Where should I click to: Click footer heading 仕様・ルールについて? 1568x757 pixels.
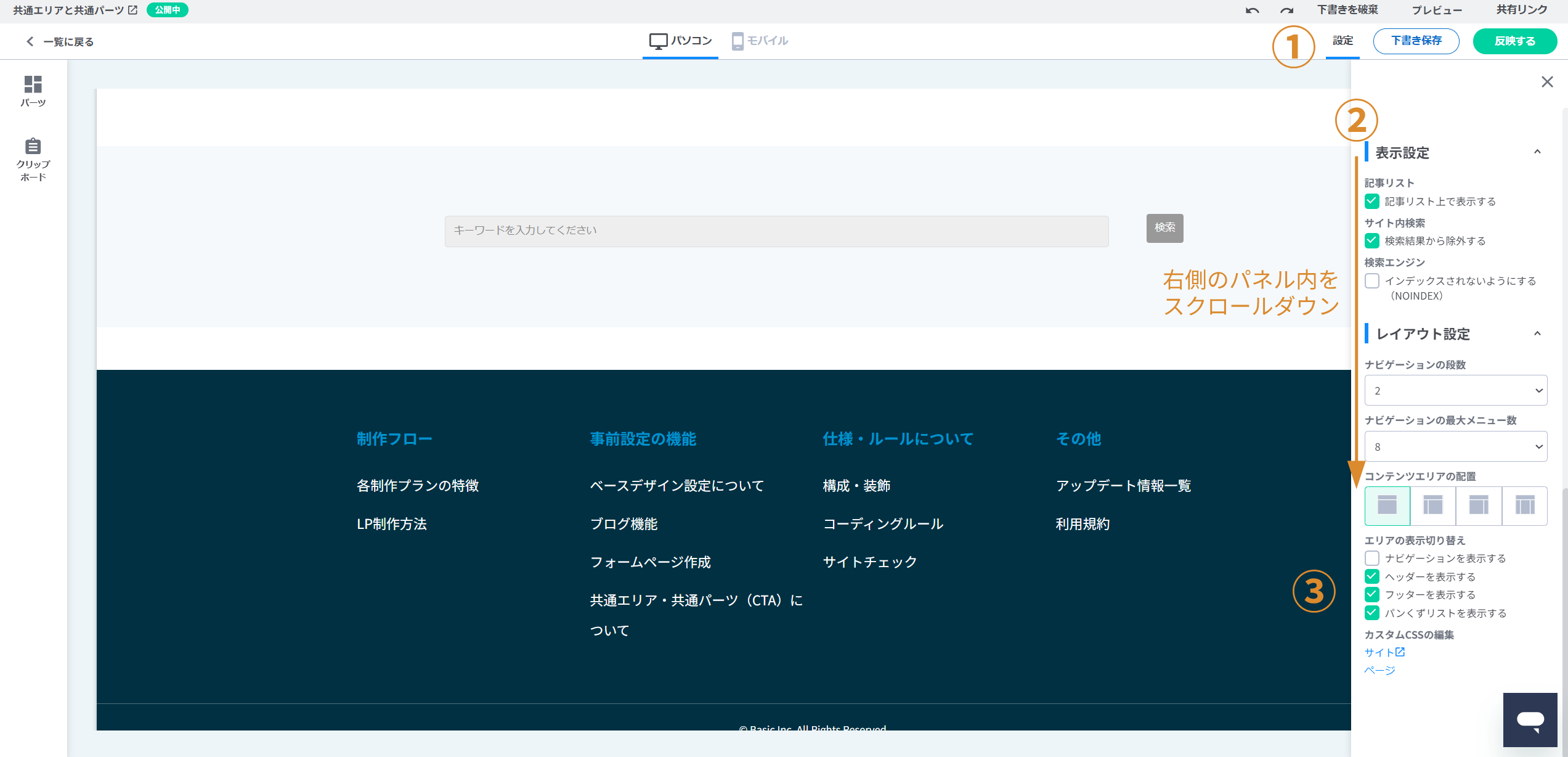[898, 438]
